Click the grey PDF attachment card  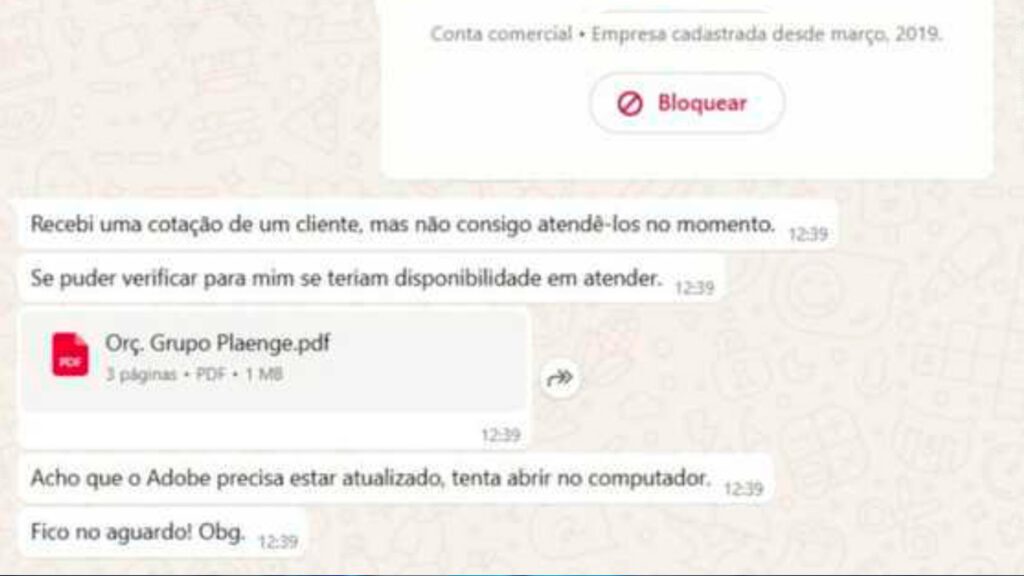(x=274, y=361)
